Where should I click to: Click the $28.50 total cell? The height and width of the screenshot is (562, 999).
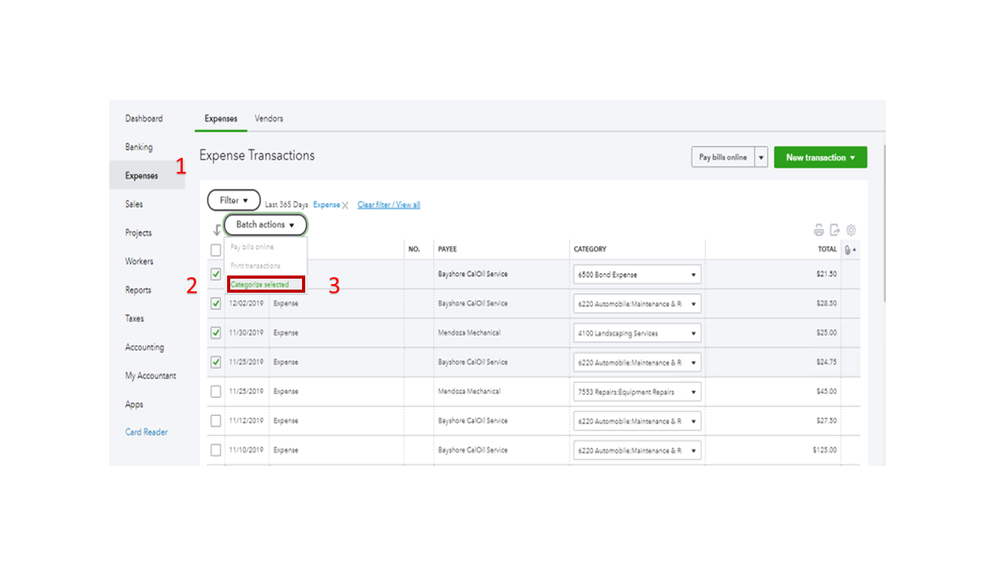tap(826, 303)
